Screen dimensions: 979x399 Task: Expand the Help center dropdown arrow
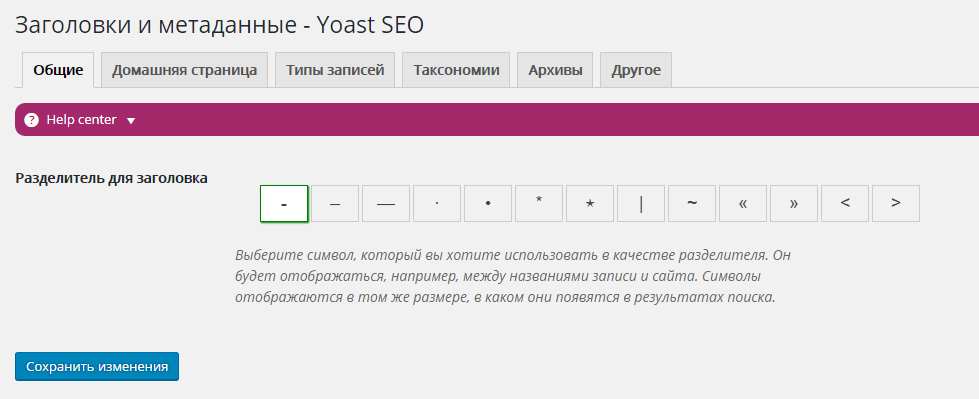tap(131, 121)
